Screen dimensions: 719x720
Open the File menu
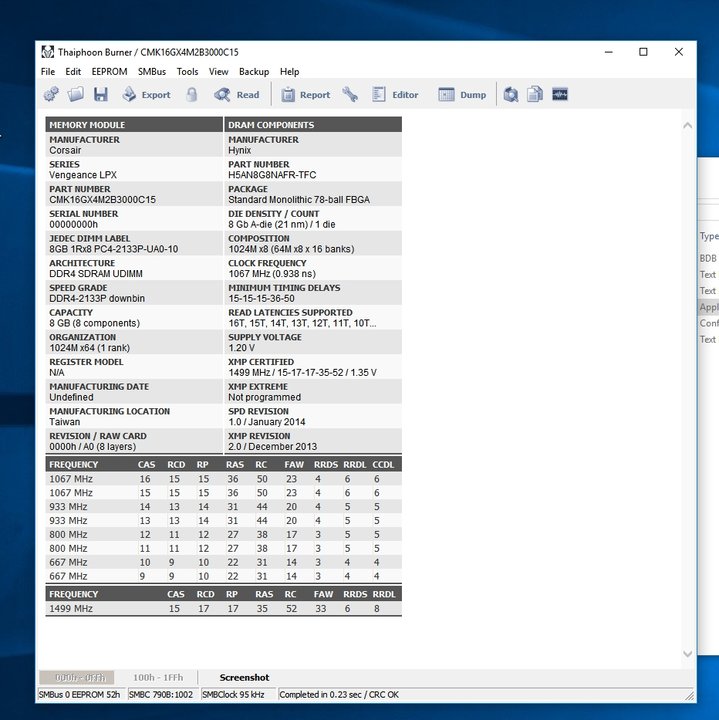coord(48,72)
